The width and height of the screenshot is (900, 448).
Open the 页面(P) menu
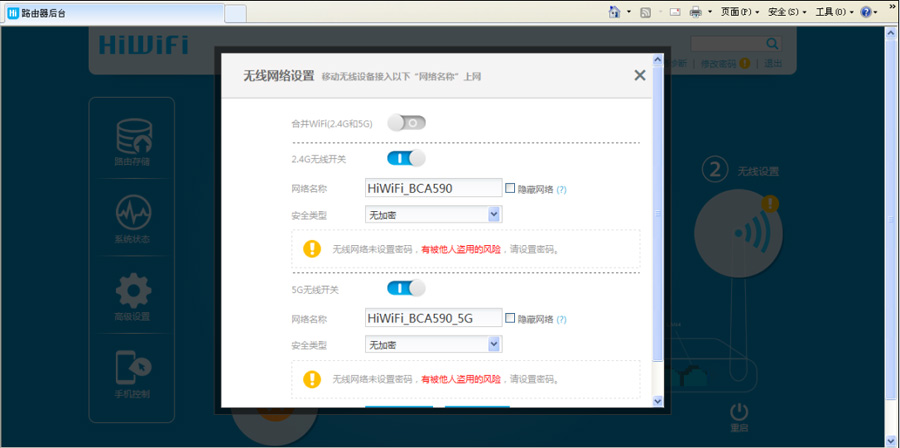740,12
